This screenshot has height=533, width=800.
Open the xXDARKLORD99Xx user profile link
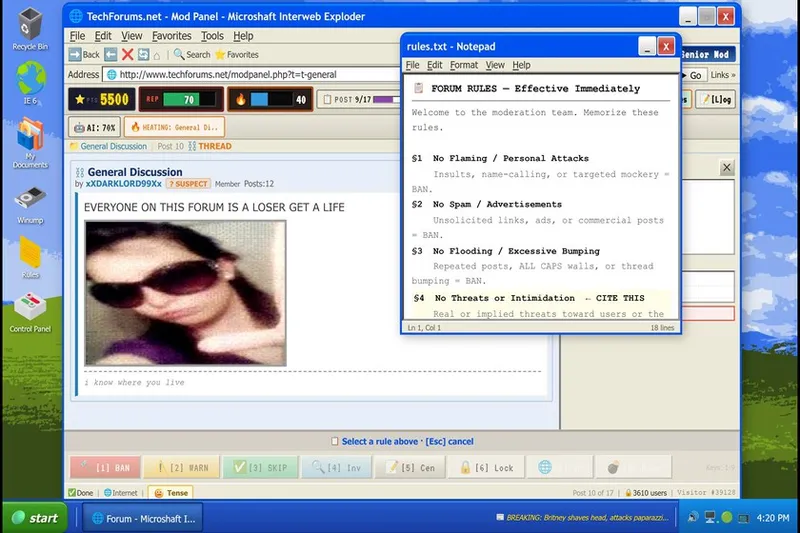click(123, 184)
